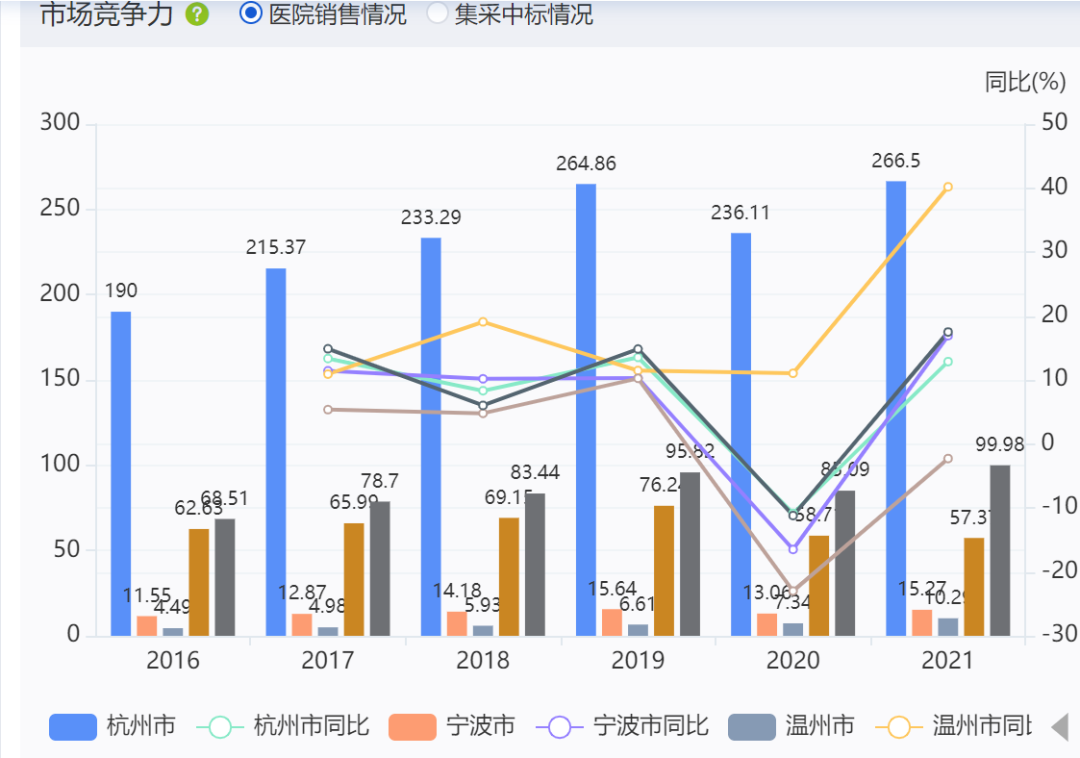This screenshot has height=758, width=1080.
Task: Select the 集采中标情况 radio button
Action: [510, 14]
